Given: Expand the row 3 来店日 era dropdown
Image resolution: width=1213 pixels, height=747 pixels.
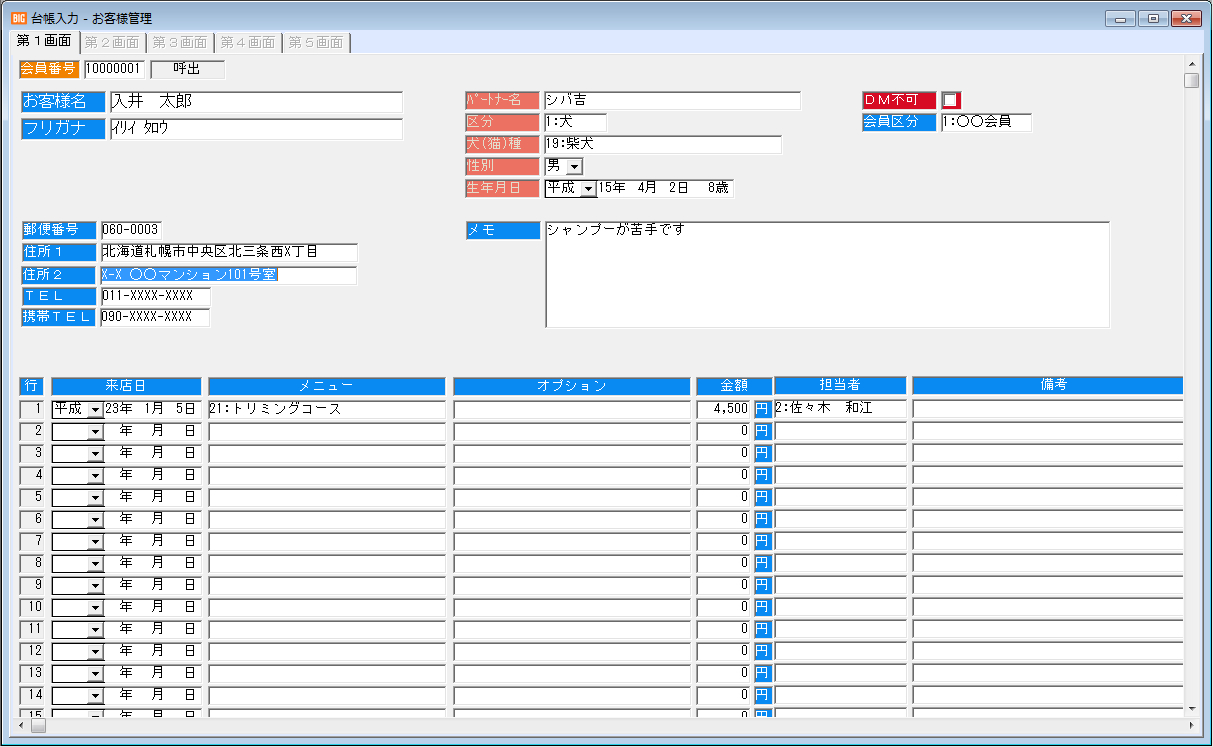Looking at the screenshot, I should [95, 453].
